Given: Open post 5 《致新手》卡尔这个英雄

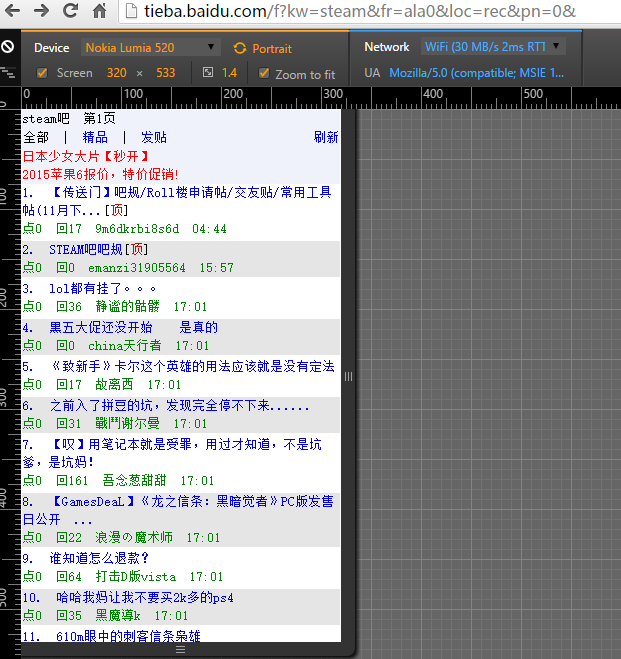Looking at the screenshot, I should point(179,366).
